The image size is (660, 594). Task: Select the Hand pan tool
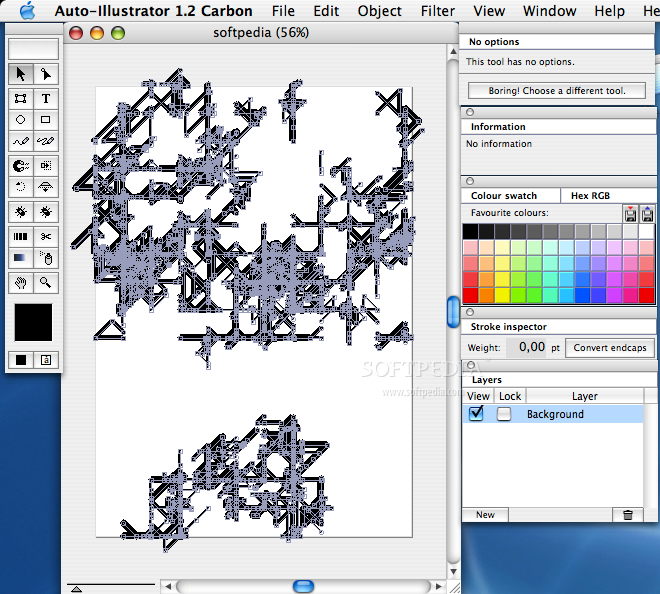tap(21, 283)
